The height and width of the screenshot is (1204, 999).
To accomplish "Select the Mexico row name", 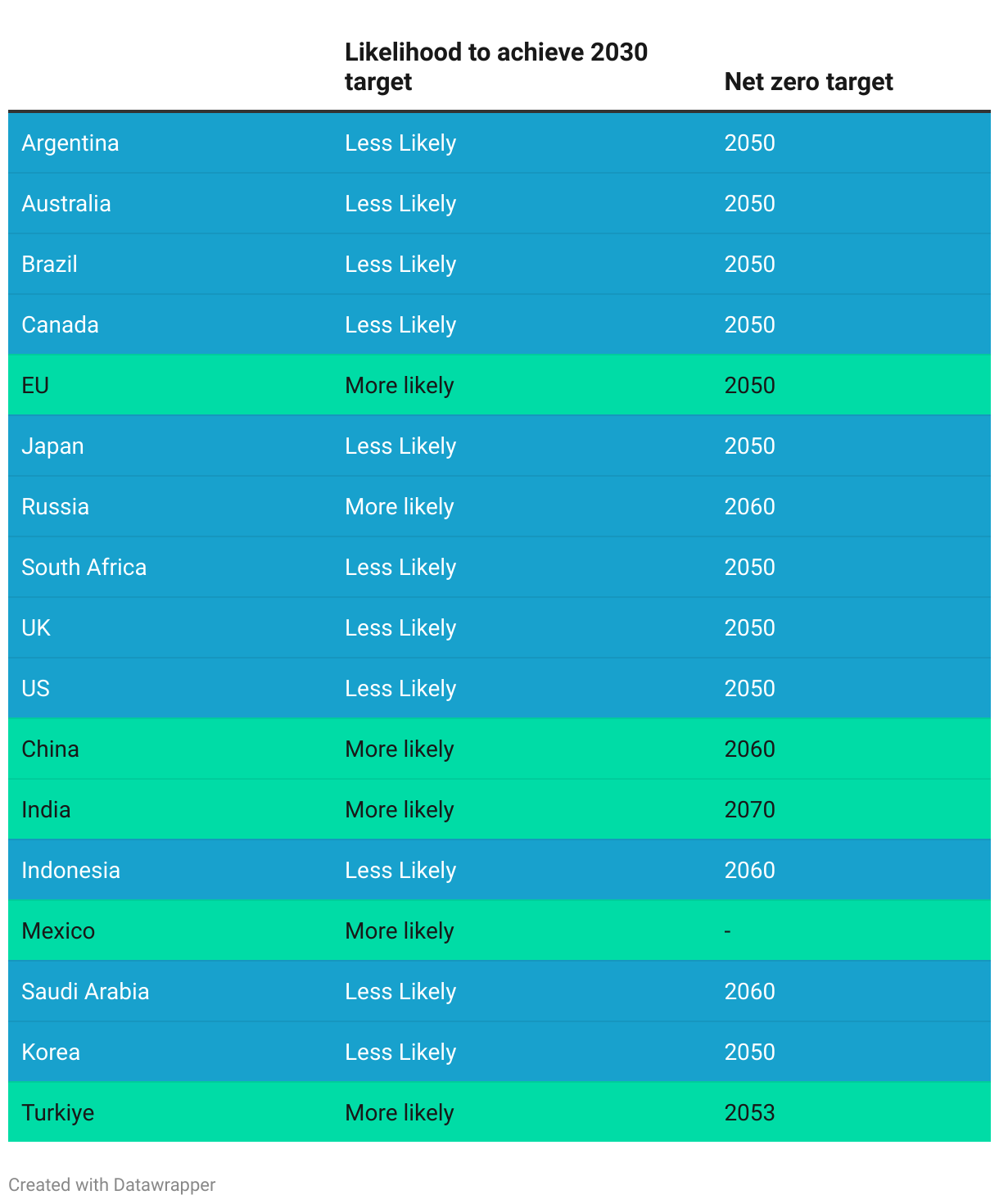I will [x=58, y=931].
